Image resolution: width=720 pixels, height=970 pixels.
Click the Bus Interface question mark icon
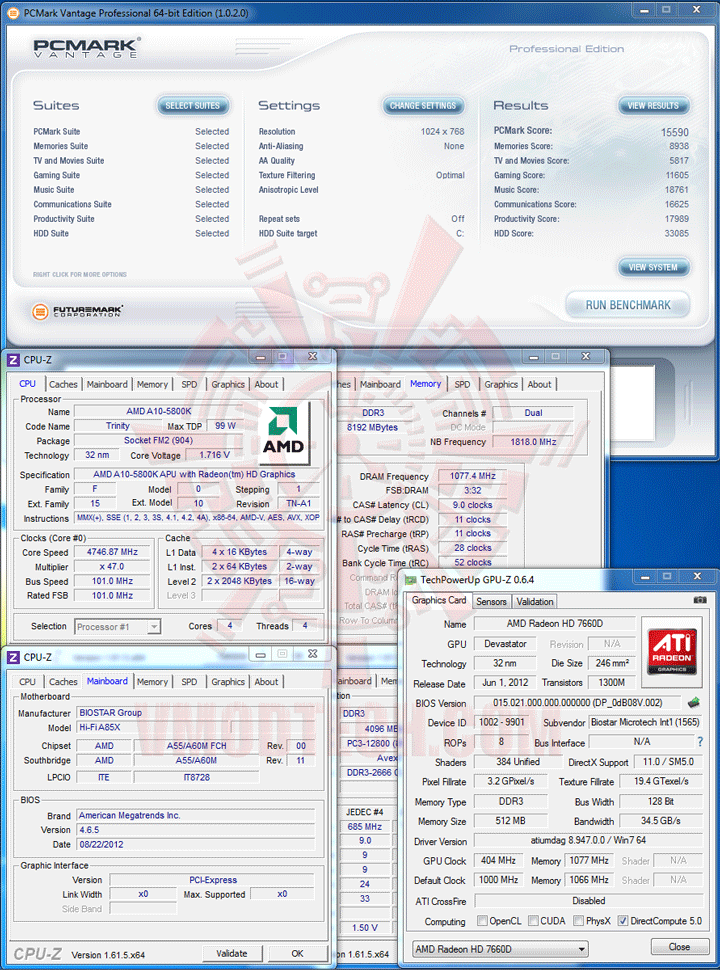click(x=700, y=742)
